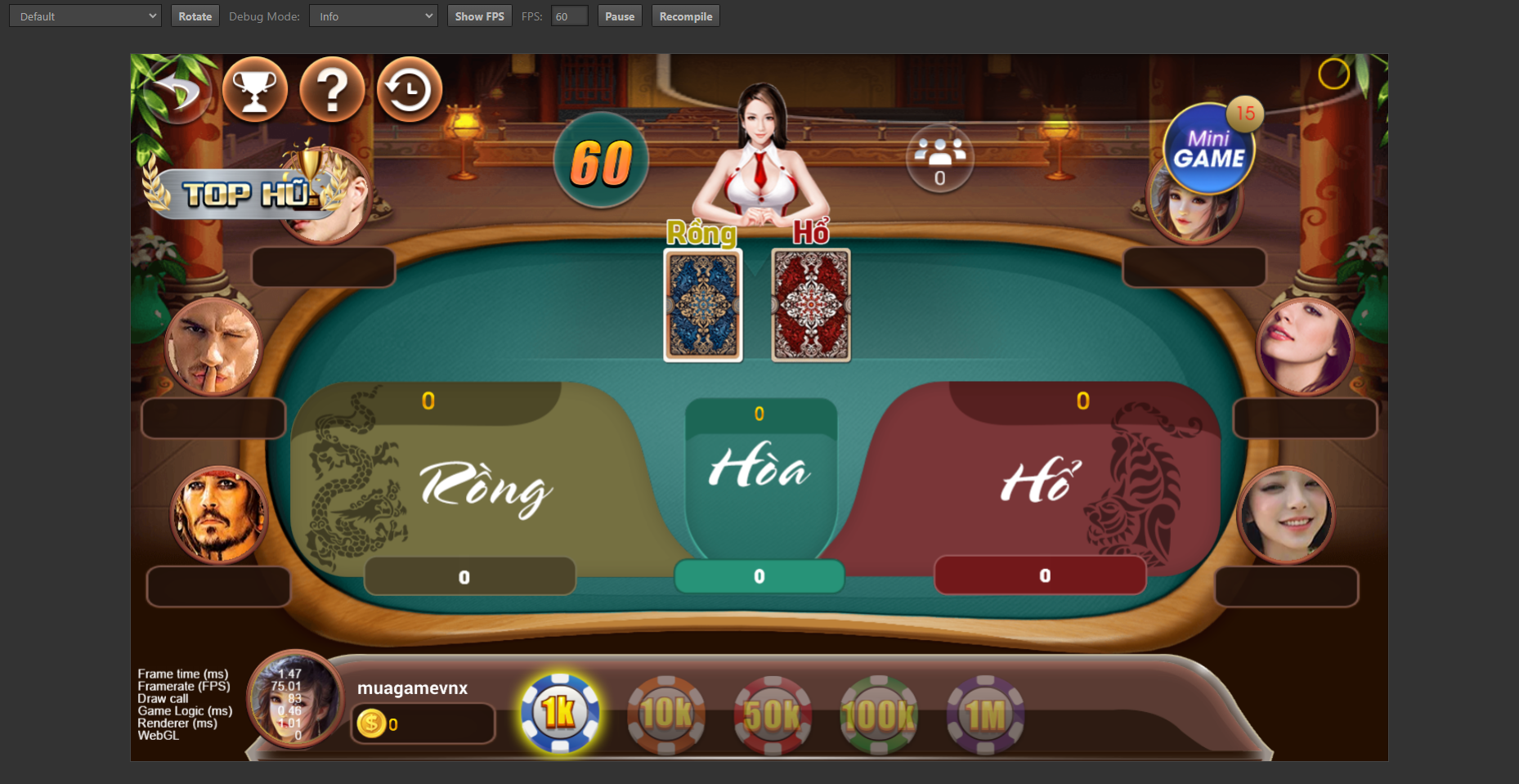Click the TOP HŨ banner
The width and height of the screenshot is (1519, 784).
(x=245, y=192)
